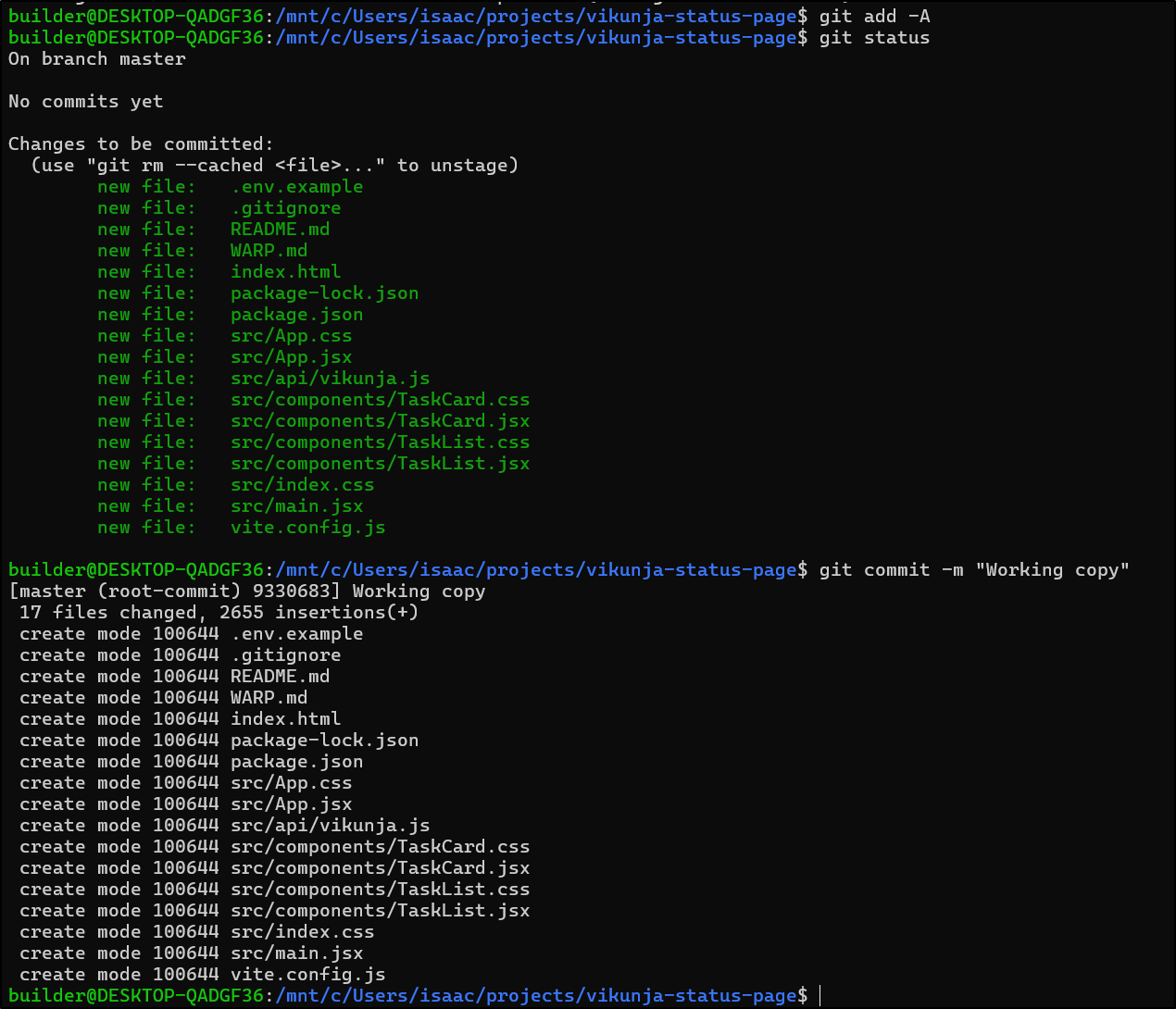Click the blinking cursor at the bottom prompt
1176x1009 pixels.
click(819, 995)
